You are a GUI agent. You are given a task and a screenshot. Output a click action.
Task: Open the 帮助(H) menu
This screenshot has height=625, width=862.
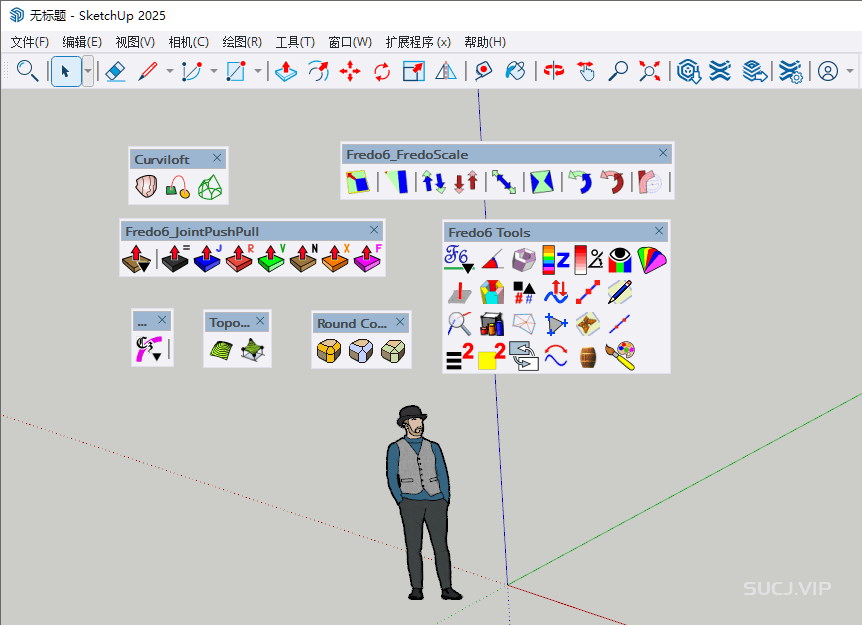[485, 42]
